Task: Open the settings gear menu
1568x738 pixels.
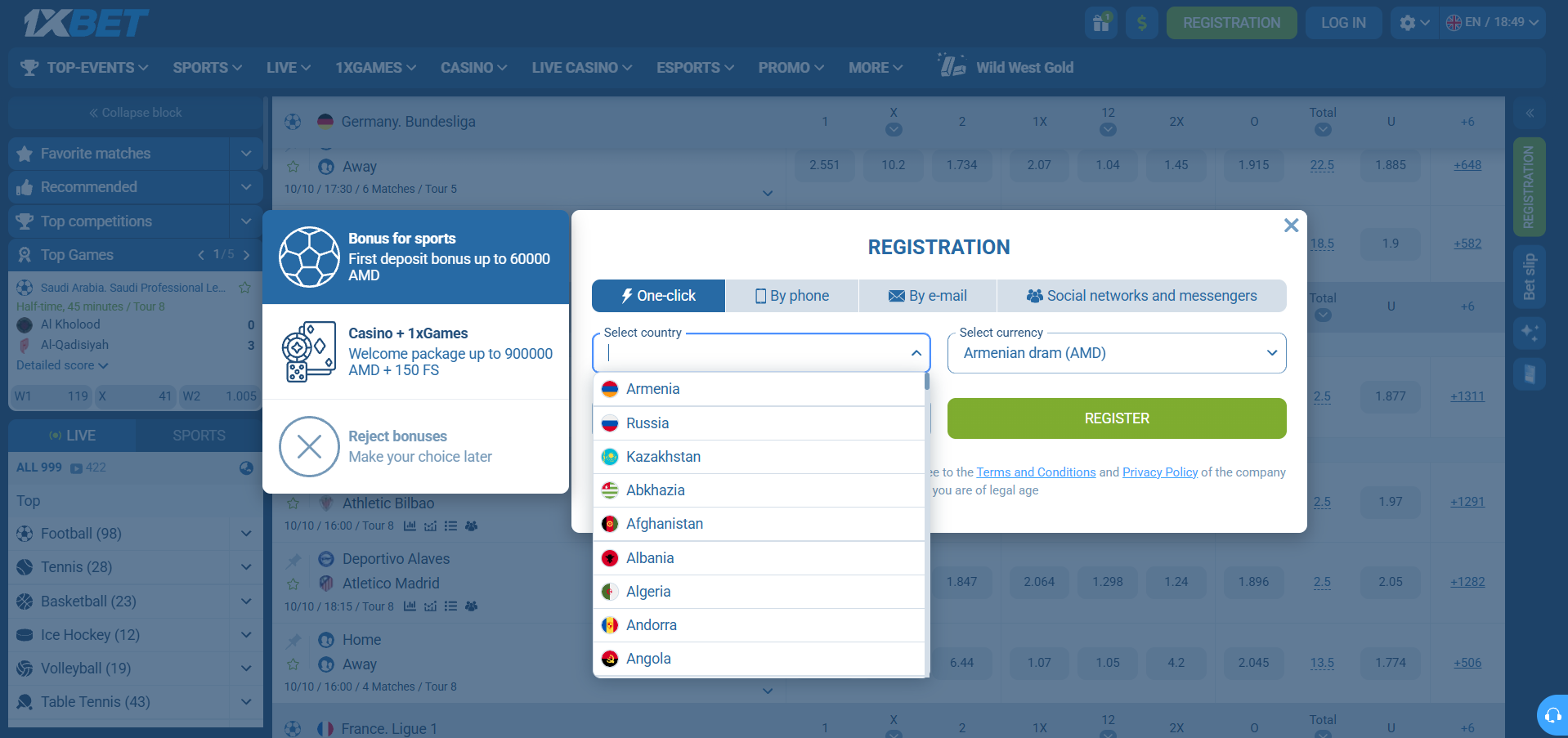Action: click(x=1413, y=23)
